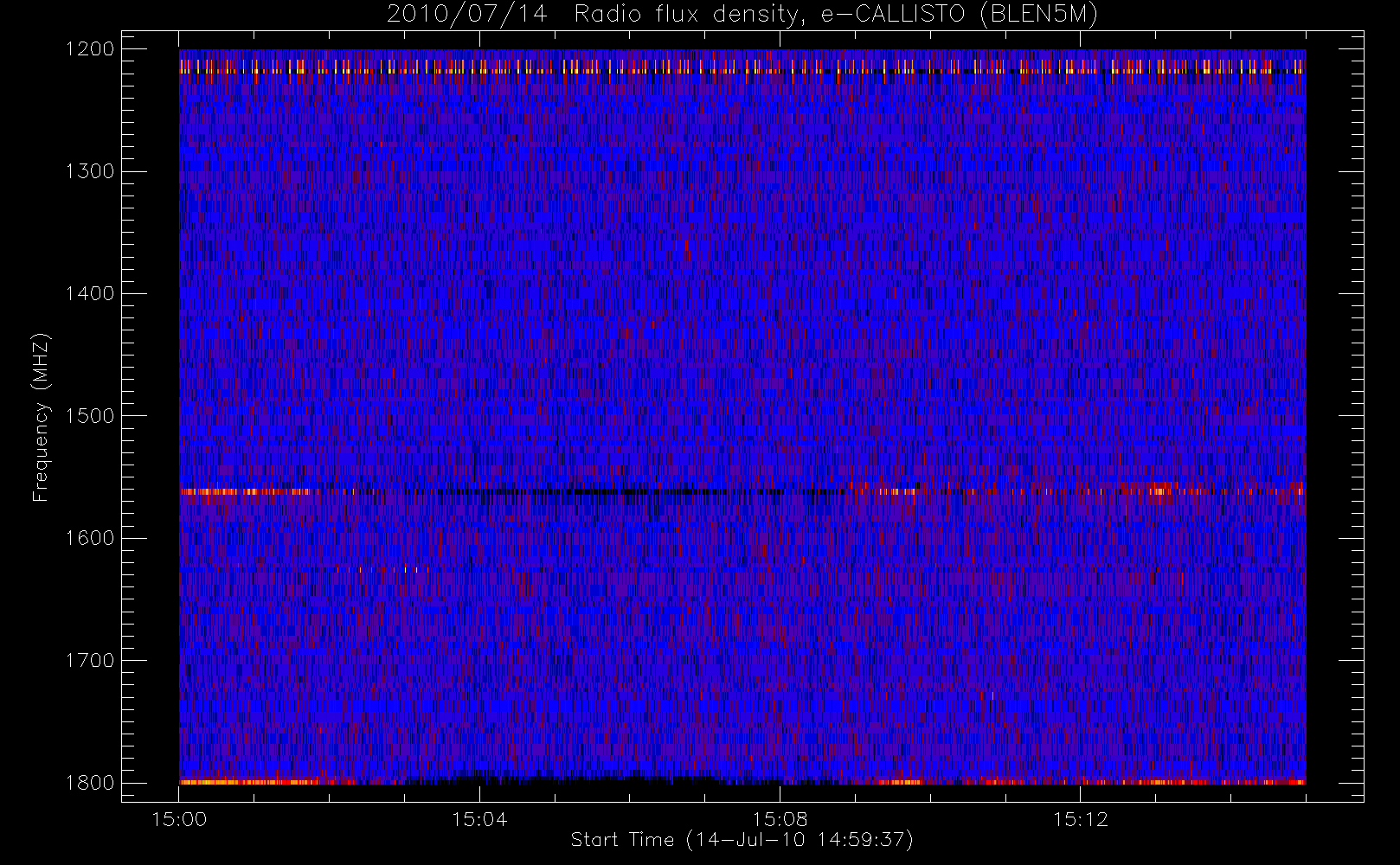Click the frequency axis label 1600
Image resolution: width=1400 pixels, height=865 pixels.
[89, 538]
